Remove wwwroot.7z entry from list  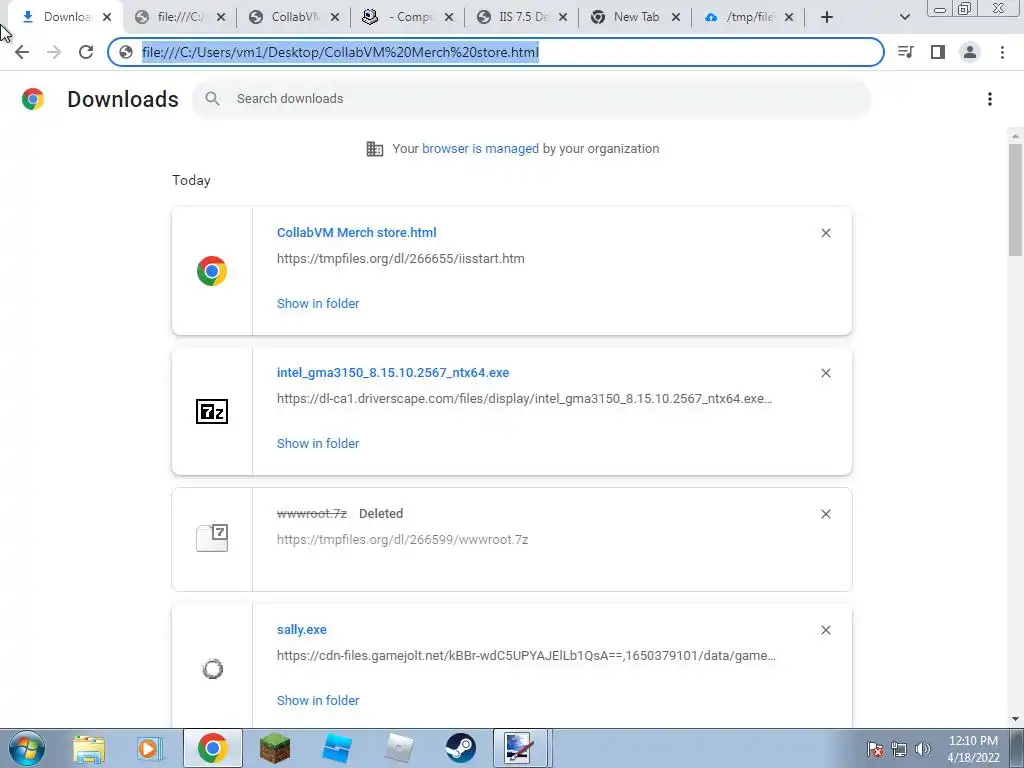(825, 514)
